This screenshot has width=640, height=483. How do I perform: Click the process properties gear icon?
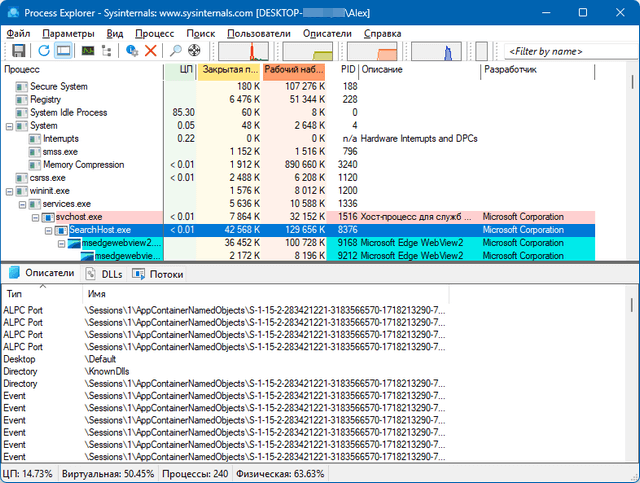[x=132, y=51]
